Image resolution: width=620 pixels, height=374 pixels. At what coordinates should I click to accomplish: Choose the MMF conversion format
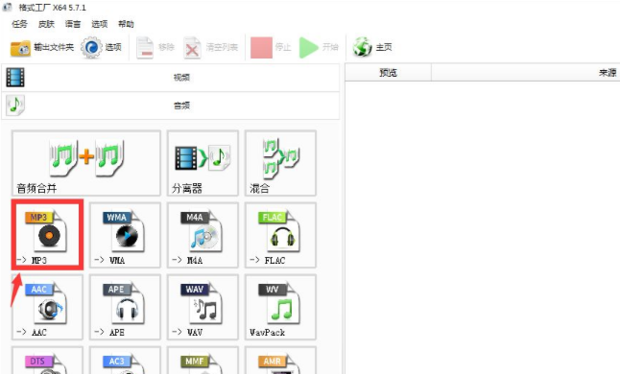203,361
